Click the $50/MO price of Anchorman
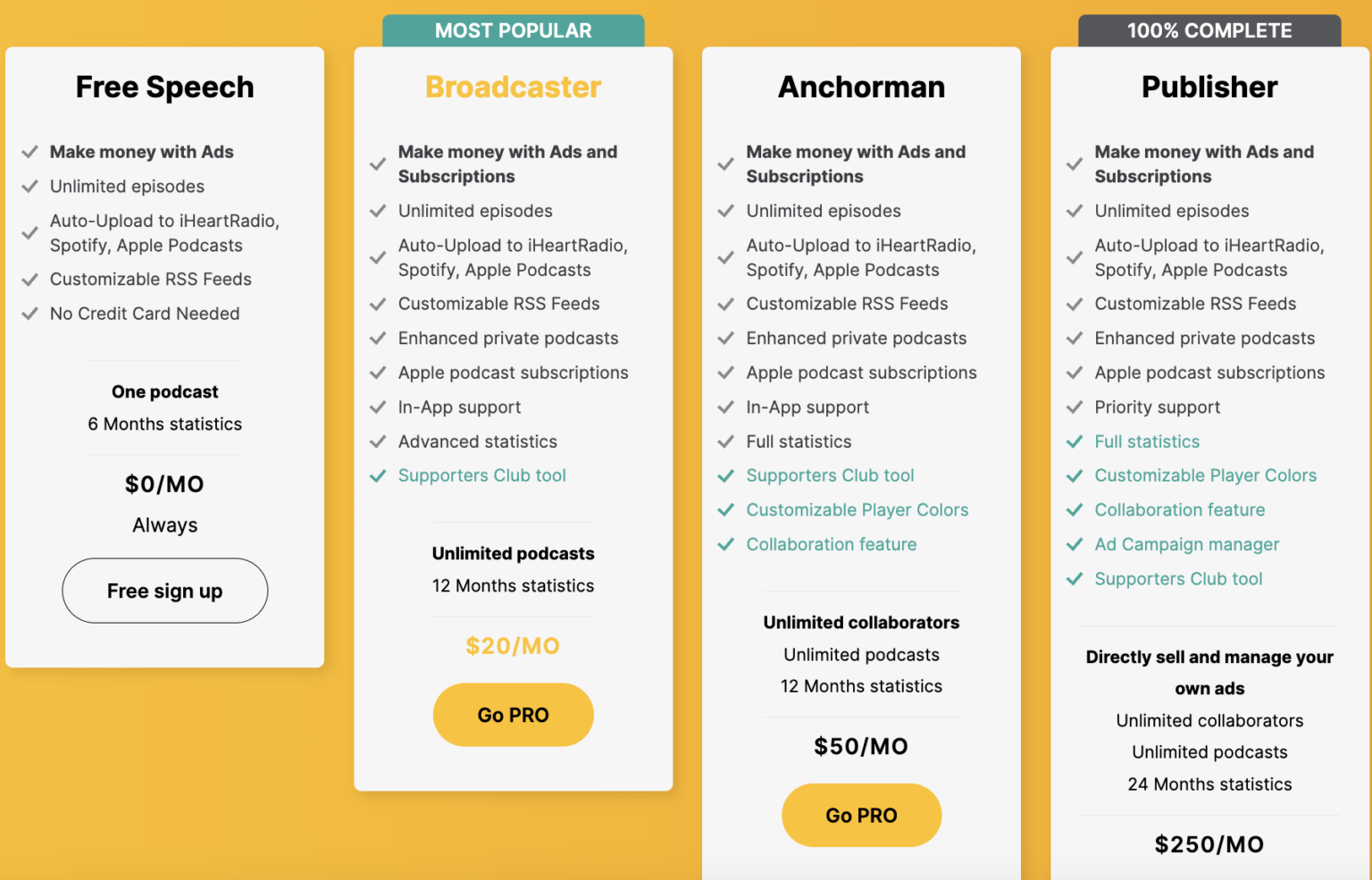1372x880 pixels. tap(860, 746)
